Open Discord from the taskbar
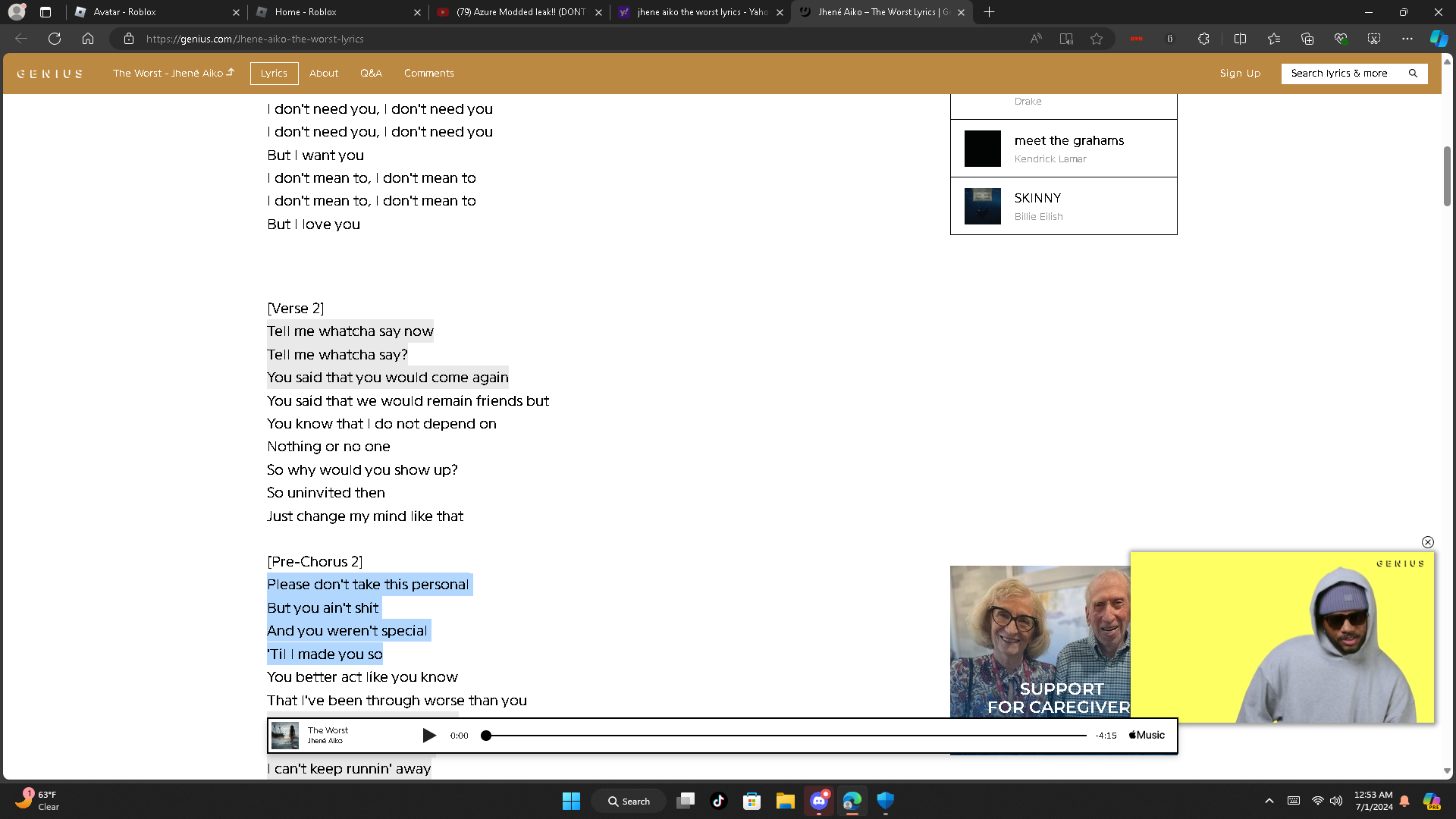This screenshot has height=819, width=1456. [819, 801]
